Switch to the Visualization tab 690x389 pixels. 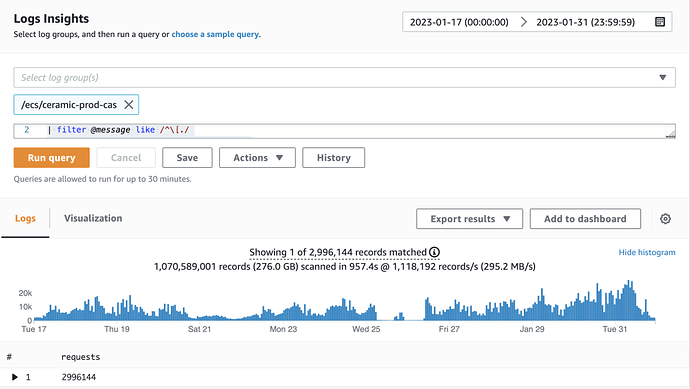click(x=93, y=218)
